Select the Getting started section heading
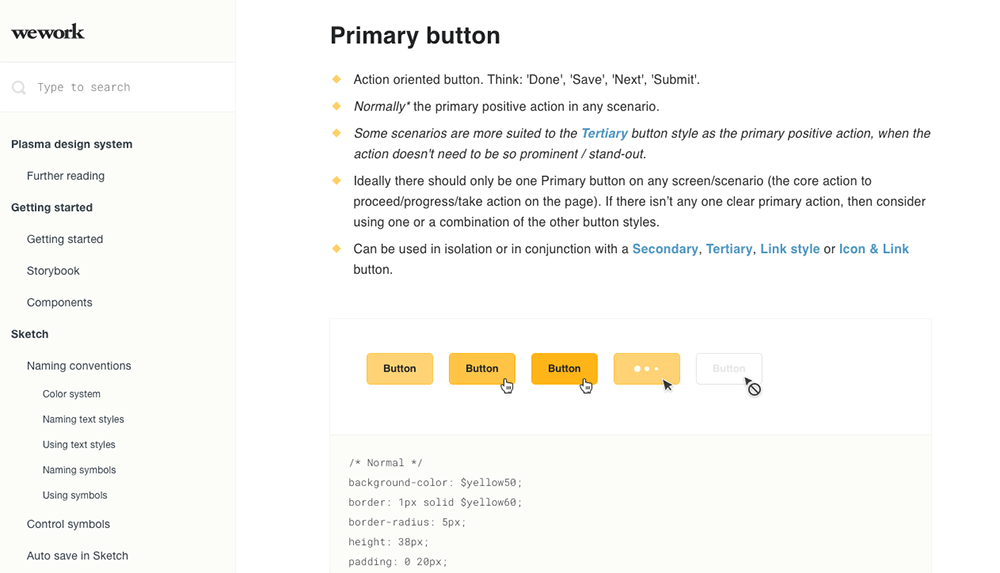1000x573 pixels. point(52,208)
